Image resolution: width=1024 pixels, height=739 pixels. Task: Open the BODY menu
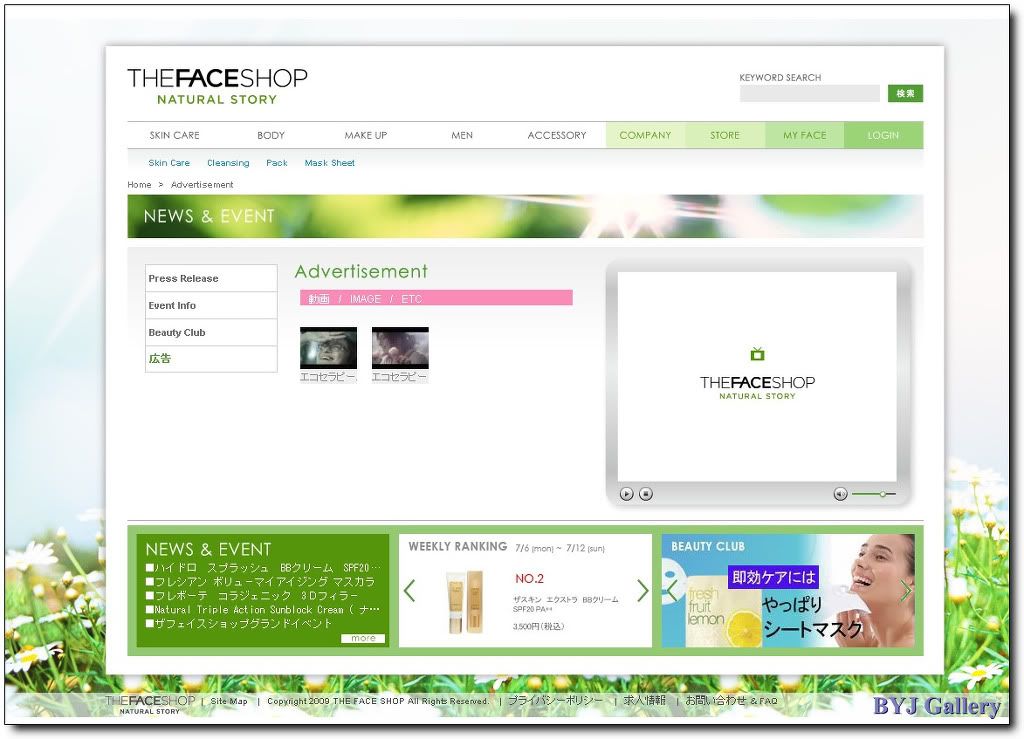click(271, 135)
